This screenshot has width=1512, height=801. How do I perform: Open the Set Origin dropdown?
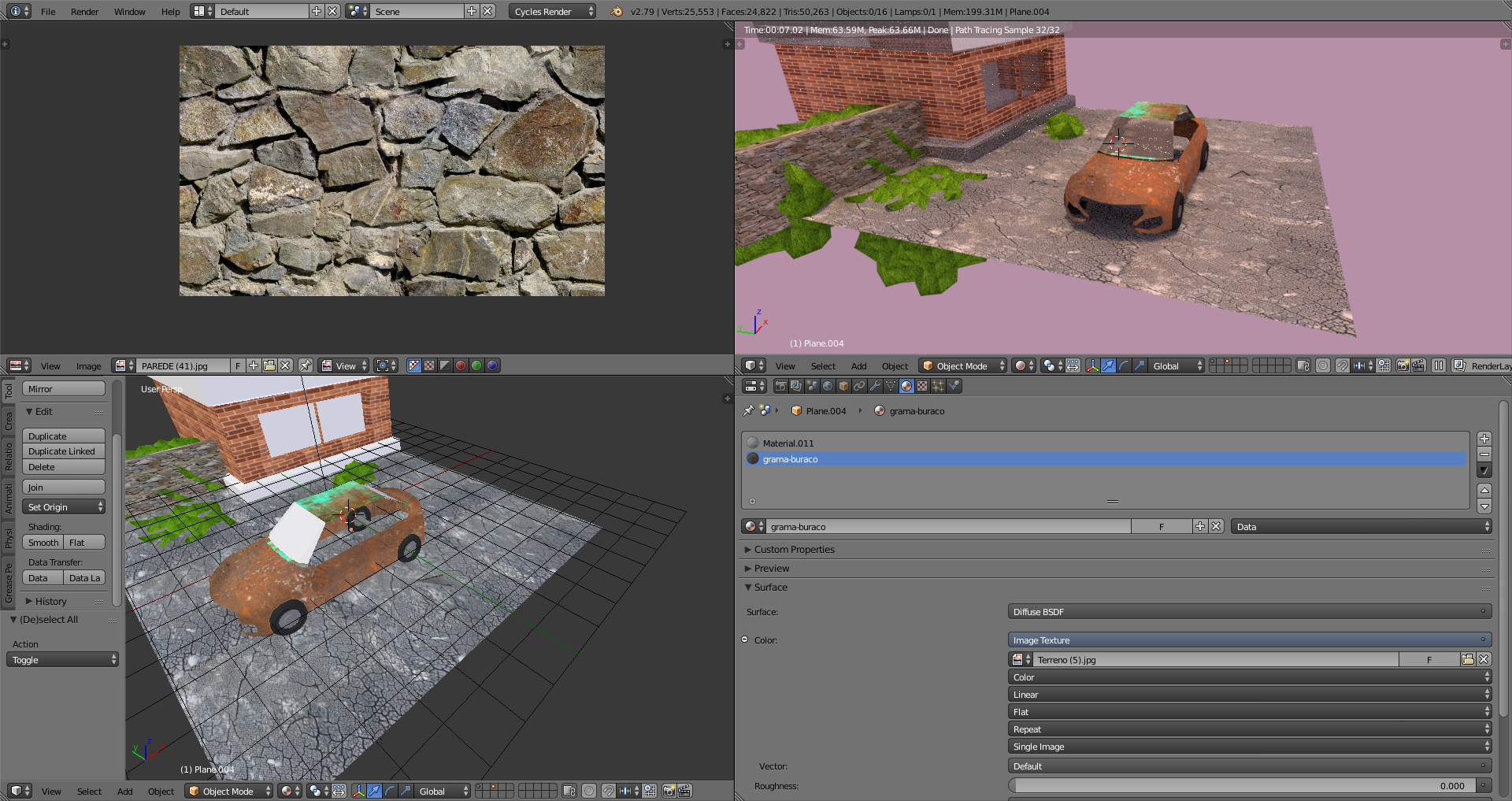coord(64,506)
